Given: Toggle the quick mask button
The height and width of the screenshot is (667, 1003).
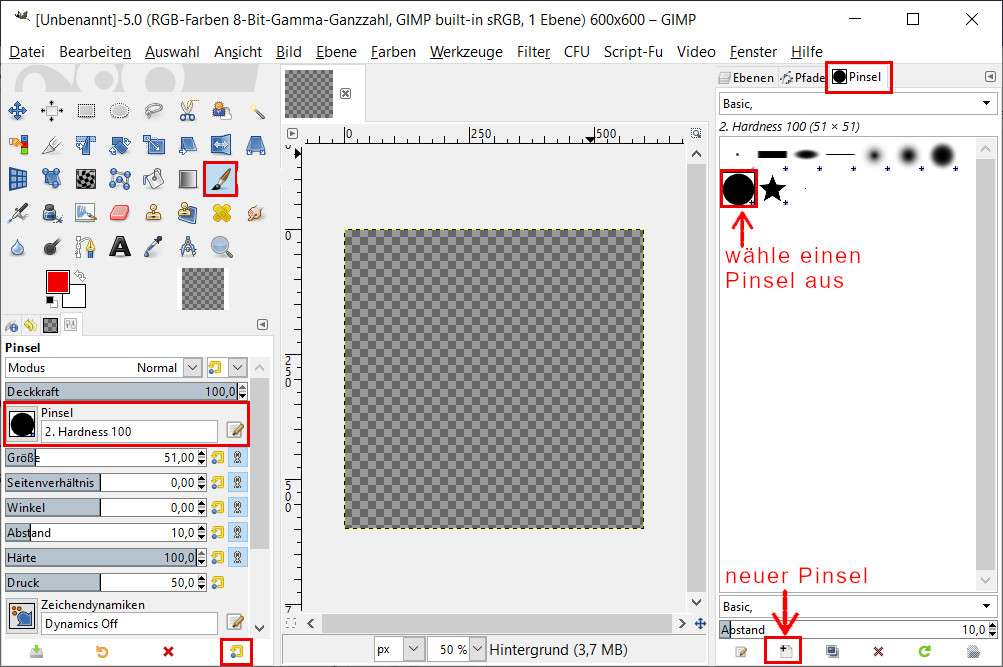Looking at the screenshot, I should tap(291, 623).
